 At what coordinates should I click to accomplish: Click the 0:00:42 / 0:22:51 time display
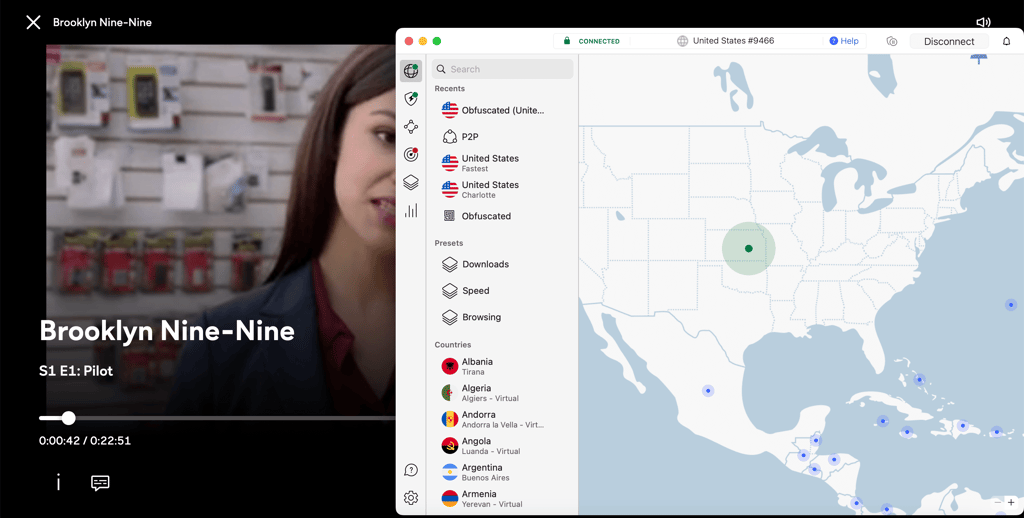point(85,441)
